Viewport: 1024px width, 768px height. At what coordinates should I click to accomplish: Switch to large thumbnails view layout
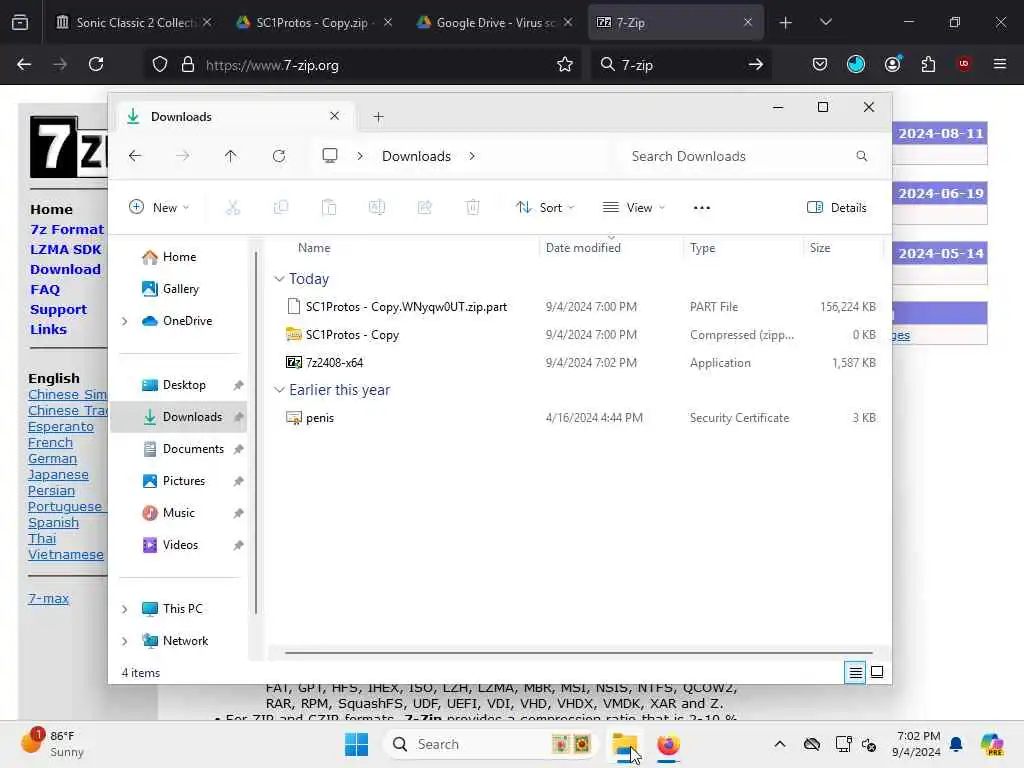[877, 672]
